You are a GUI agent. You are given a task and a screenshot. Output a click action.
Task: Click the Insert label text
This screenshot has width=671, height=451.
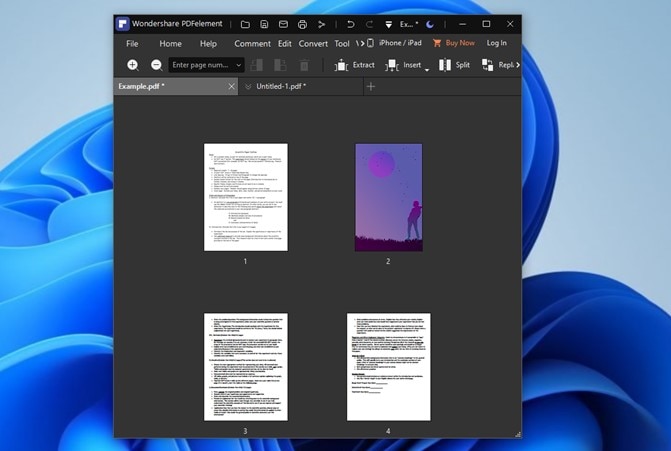coord(412,65)
